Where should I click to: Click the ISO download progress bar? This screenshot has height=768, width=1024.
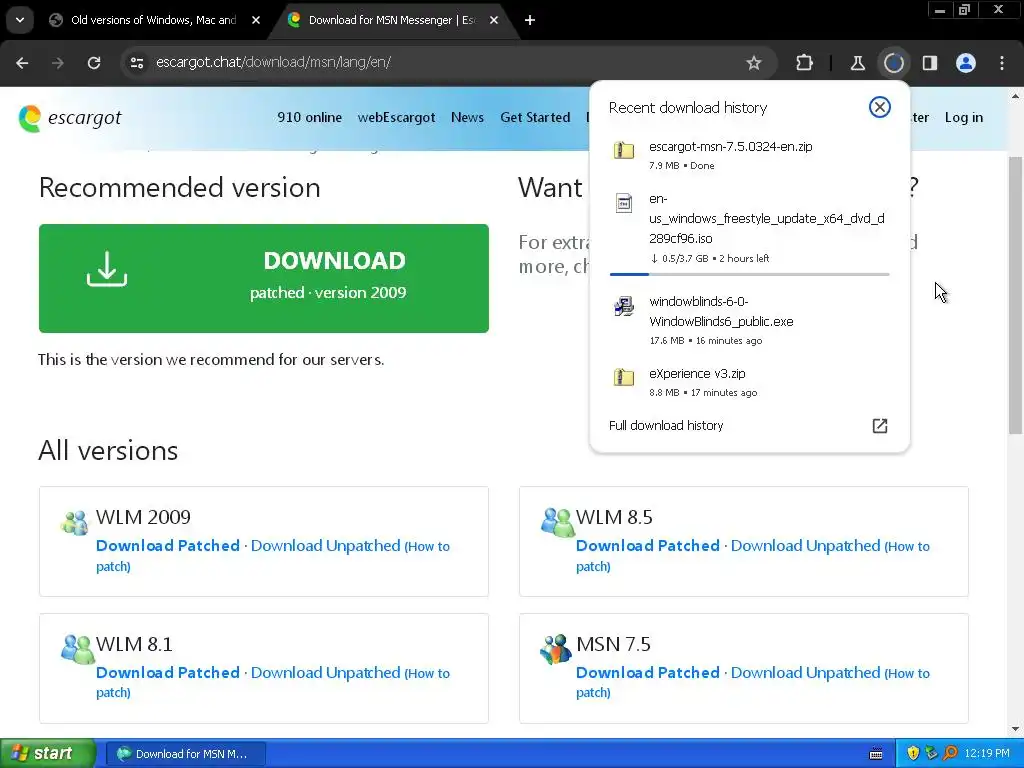tap(749, 274)
